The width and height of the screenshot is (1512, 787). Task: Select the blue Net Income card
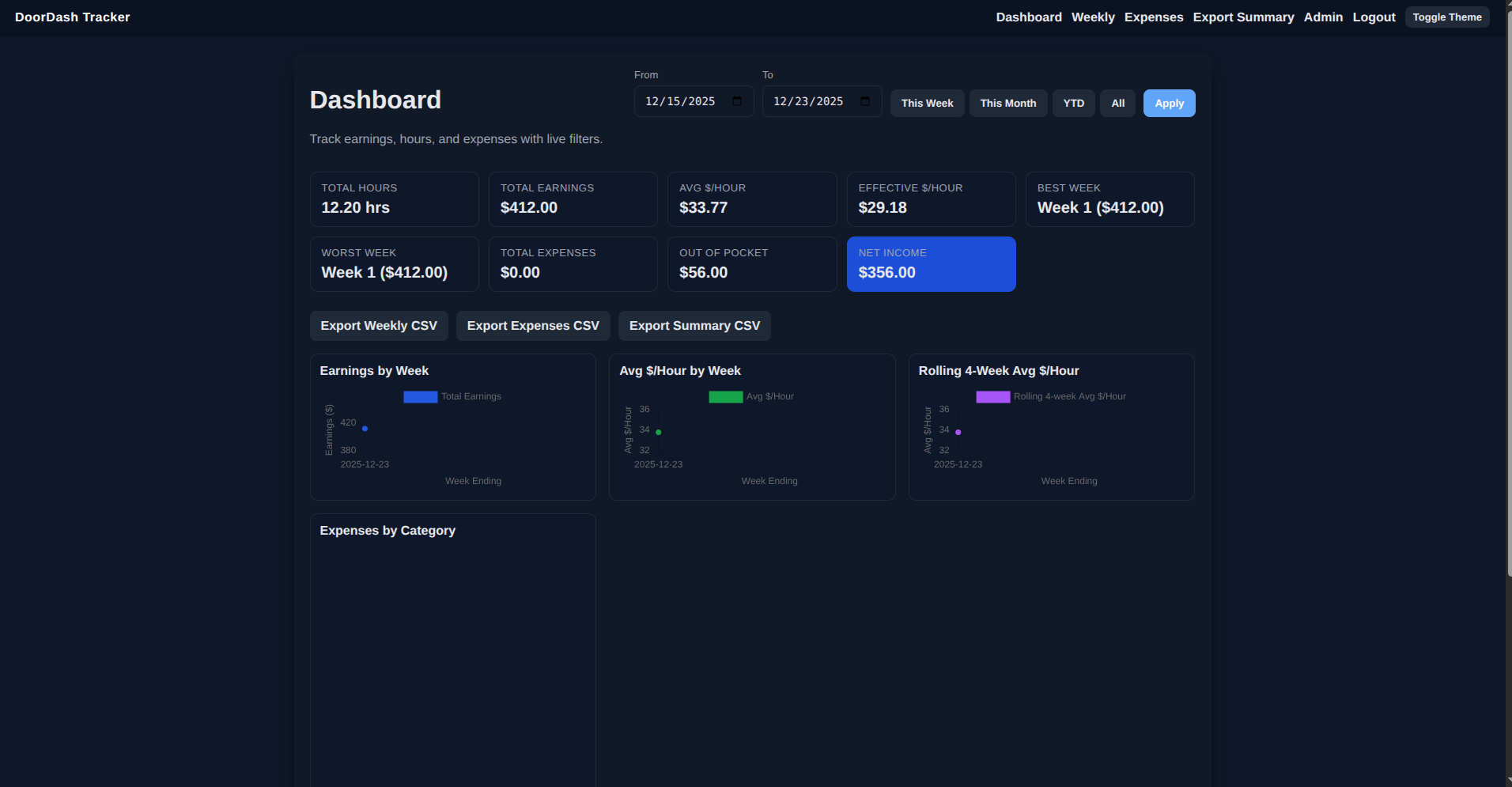click(931, 263)
